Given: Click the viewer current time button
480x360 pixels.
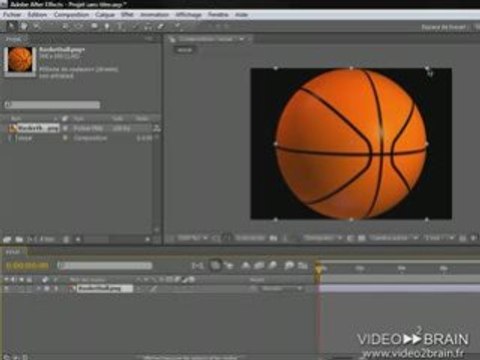Looking at the screenshot, I should point(250,238).
